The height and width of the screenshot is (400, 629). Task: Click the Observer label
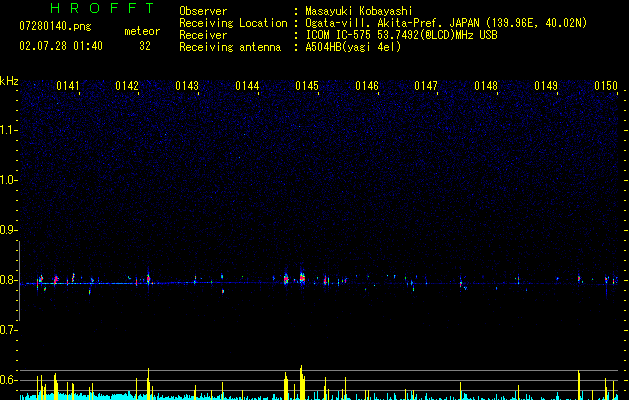(x=203, y=11)
